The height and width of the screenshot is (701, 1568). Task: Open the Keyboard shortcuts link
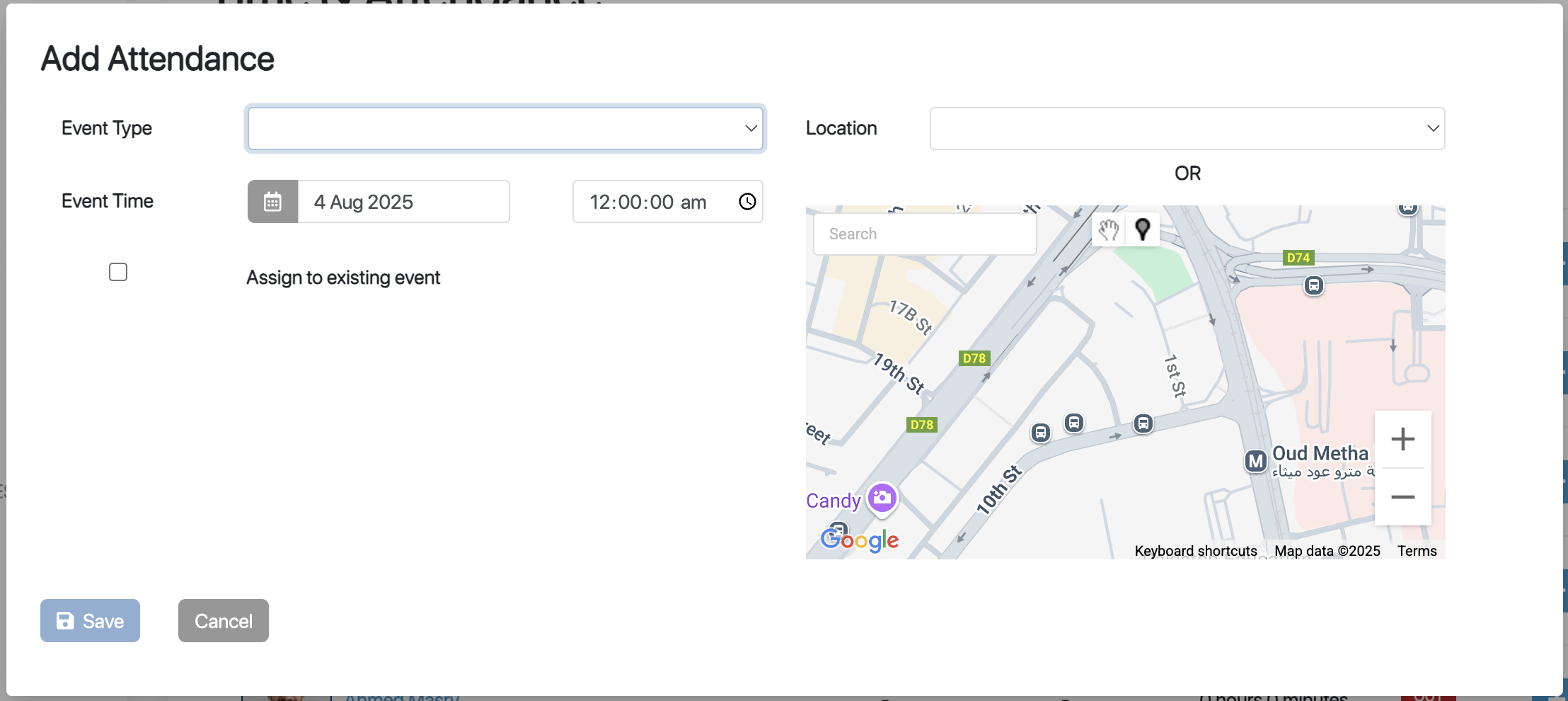coord(1196,550)
